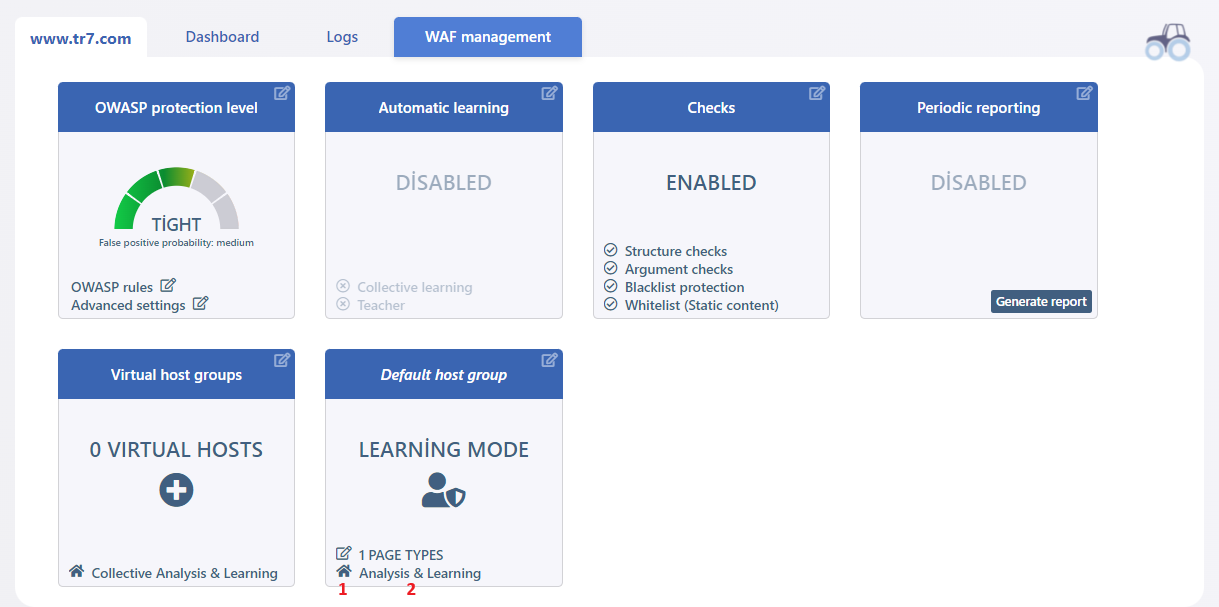Screen dimensions: 1219x607
Task: Add a virtual host with plus icon
Action: click(x=176, y=490)
